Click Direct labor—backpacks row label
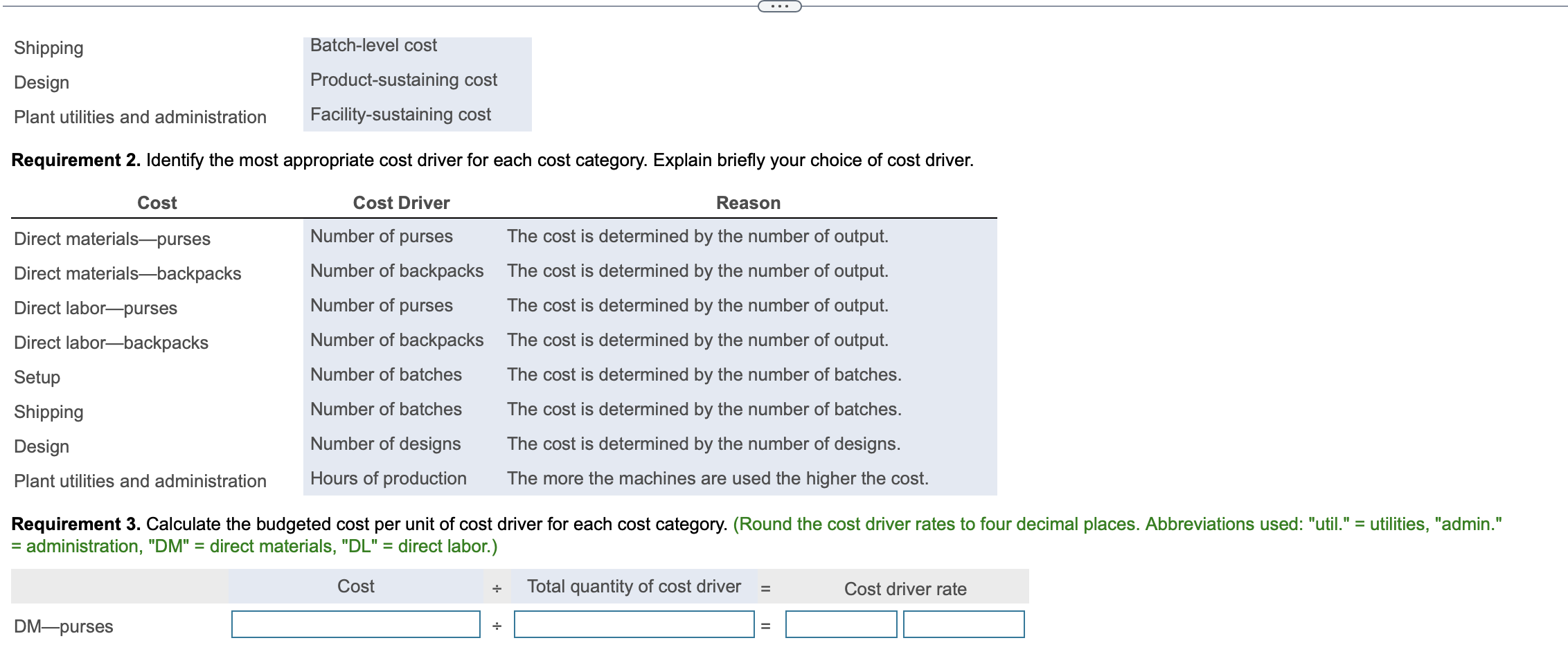The width and height of the screenshot is (1568, 663). (111, 343)
